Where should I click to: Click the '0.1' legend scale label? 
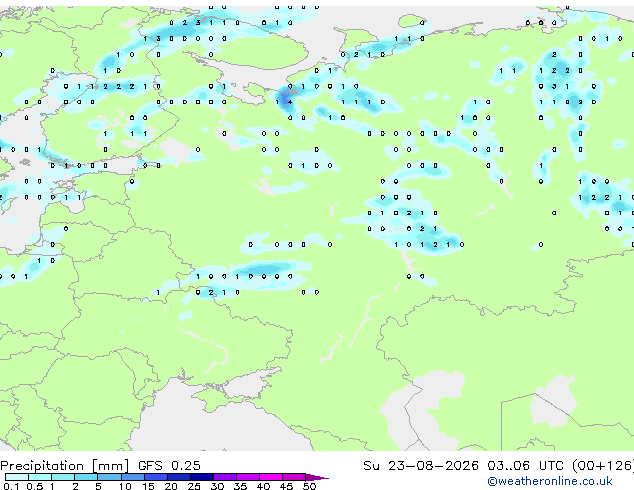tap(11, 486)
